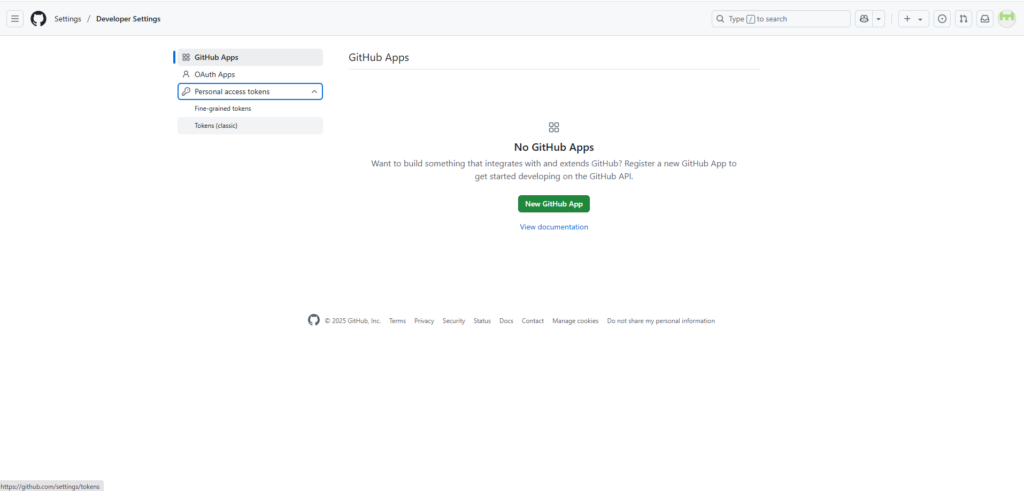Image resolution: width=1024 pixels, height=491 pixels.
Task: Open Contact footer link
Action: pos(533,321)
